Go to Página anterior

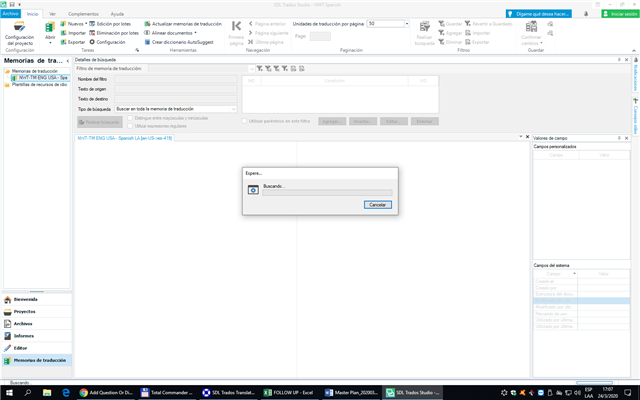point(267,24)
